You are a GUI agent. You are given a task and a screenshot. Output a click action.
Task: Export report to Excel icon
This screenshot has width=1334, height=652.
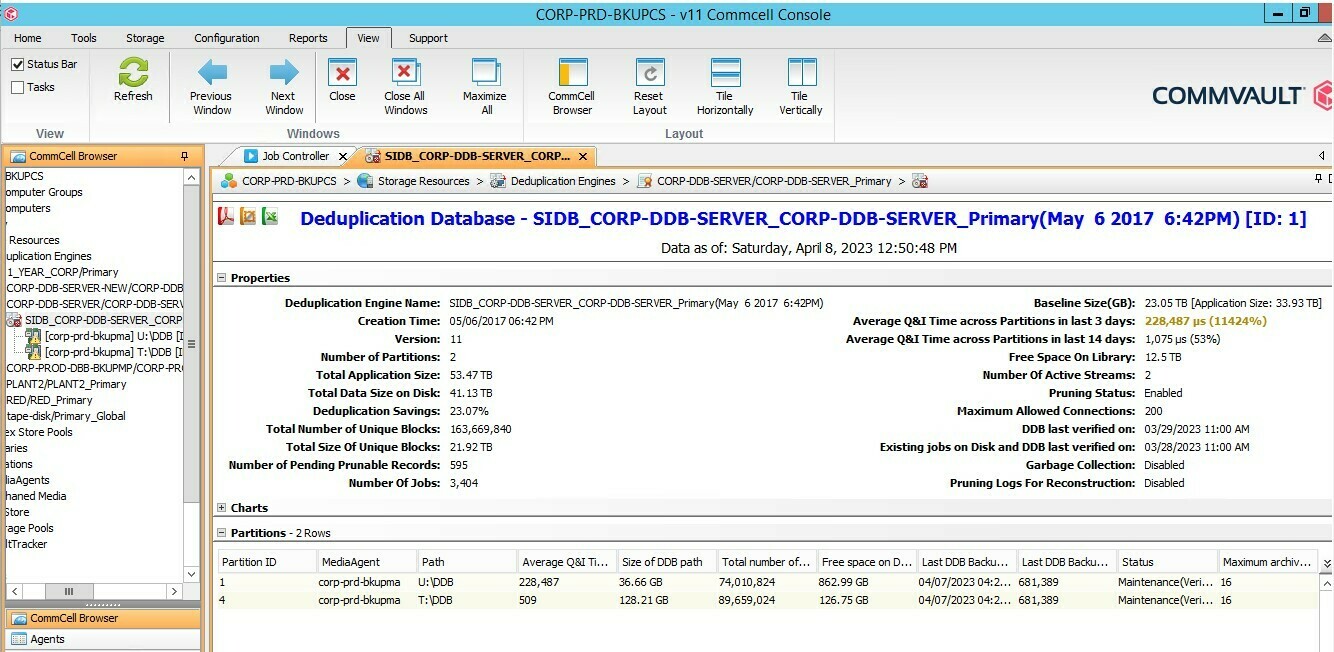270,216
